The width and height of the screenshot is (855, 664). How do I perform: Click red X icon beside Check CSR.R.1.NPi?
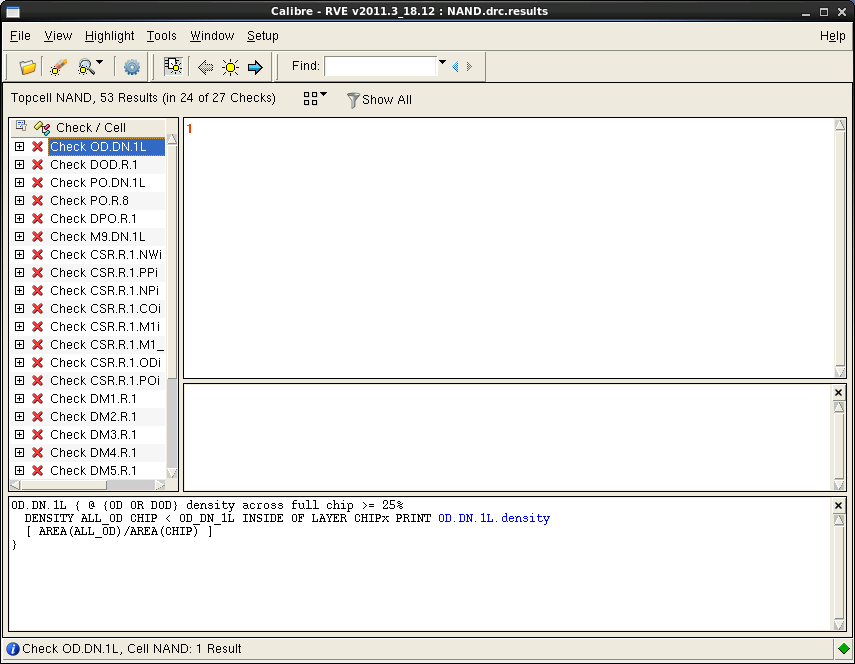pos(37,291)
